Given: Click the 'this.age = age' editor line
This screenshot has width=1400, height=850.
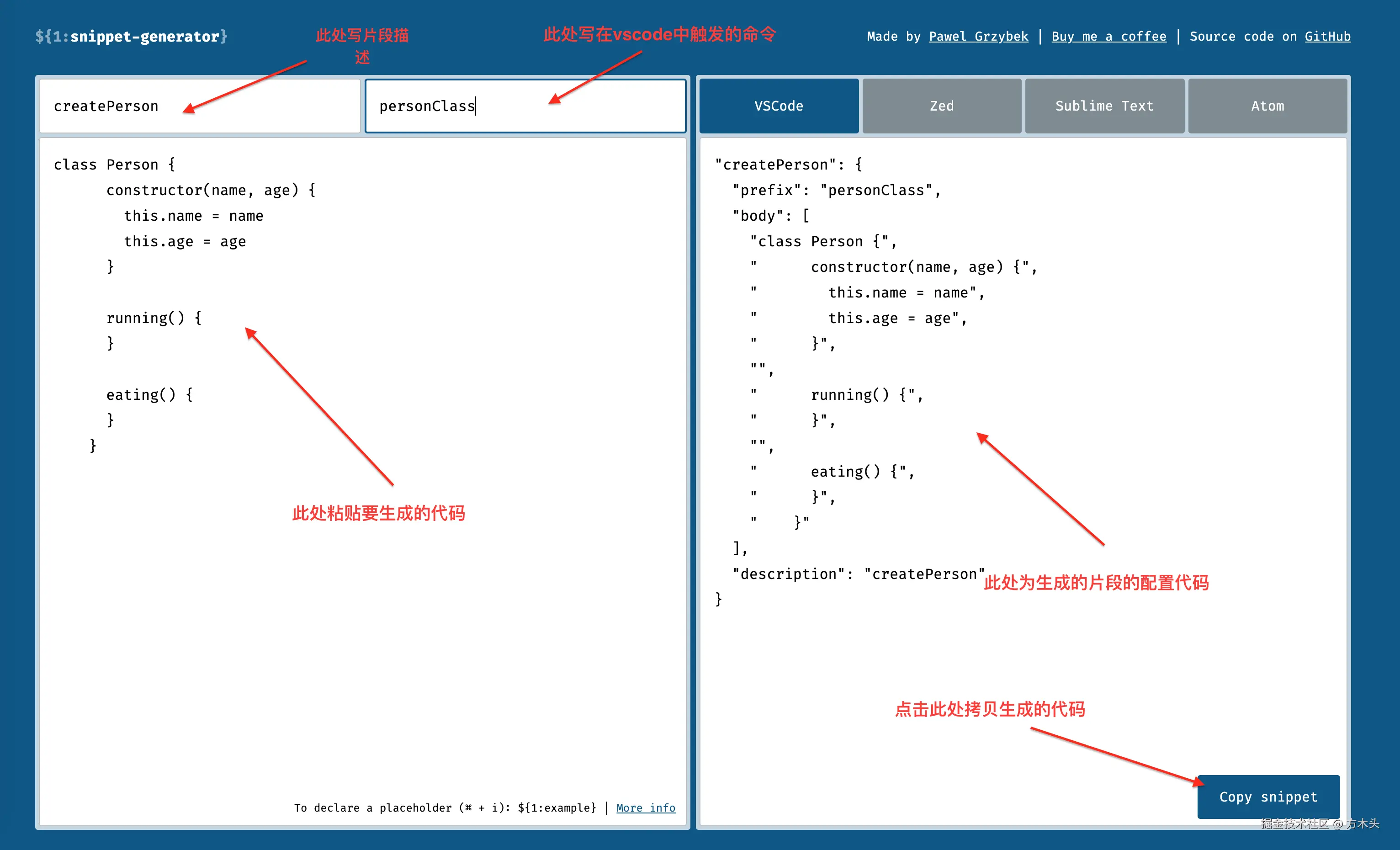Looking at the screenshot, I should point(185,241).
